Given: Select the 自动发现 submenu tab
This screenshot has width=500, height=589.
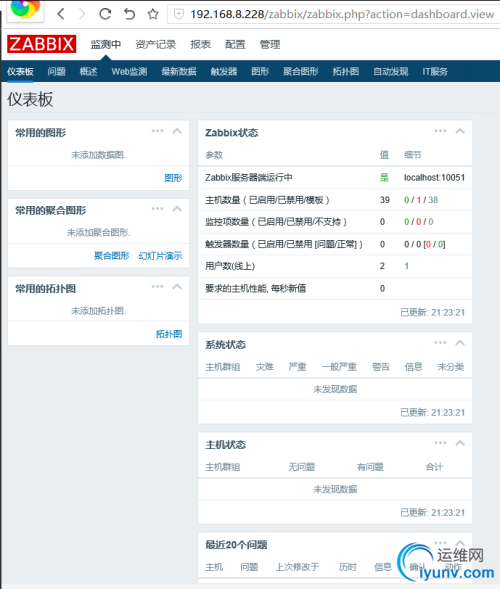Looking at the screenshot, I should tap(391, 71).
